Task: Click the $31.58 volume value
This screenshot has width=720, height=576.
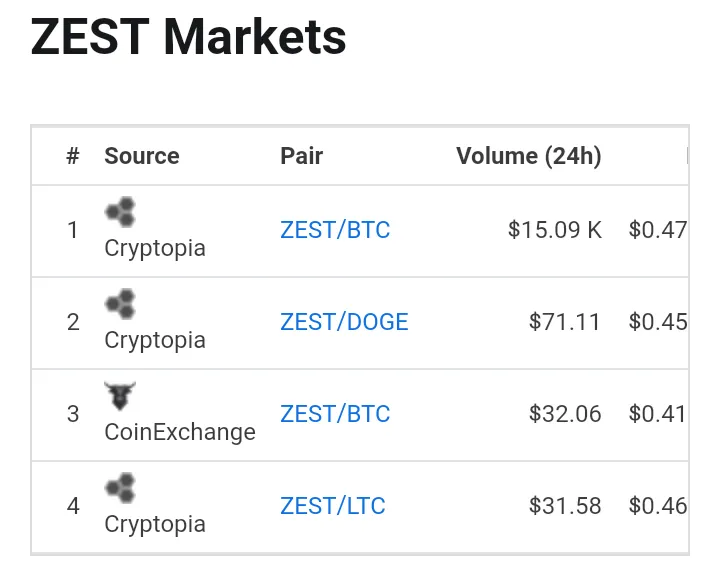Action: coord(565,506)
